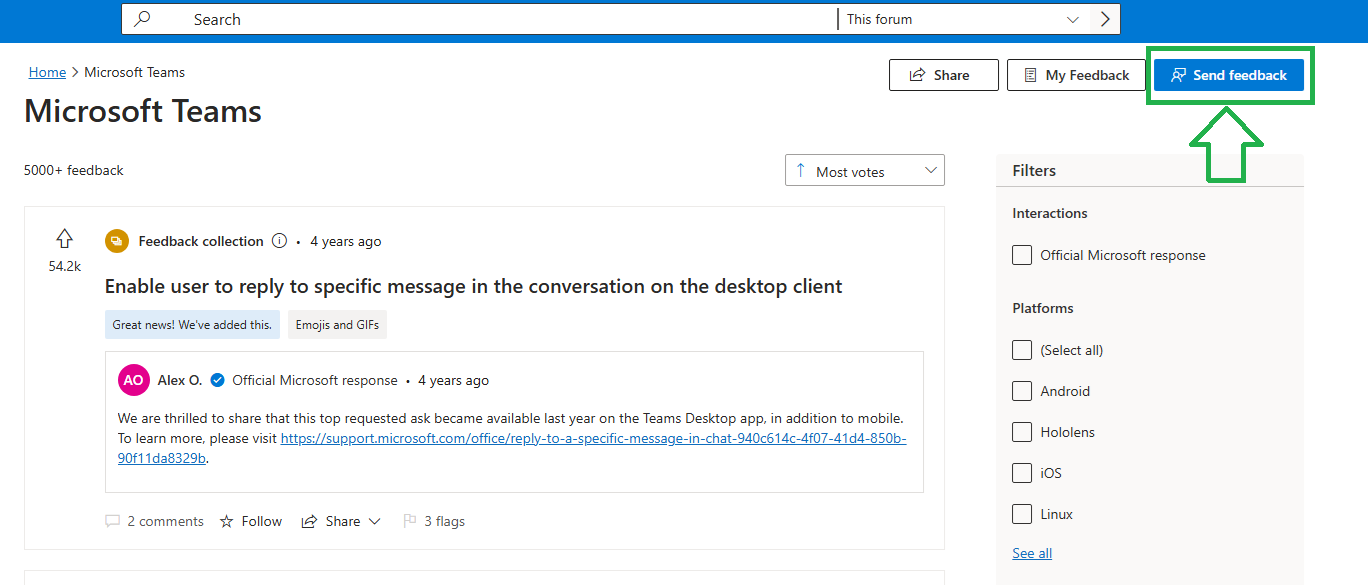
Task: Open the 2 comments link
Action: point(154,521)
